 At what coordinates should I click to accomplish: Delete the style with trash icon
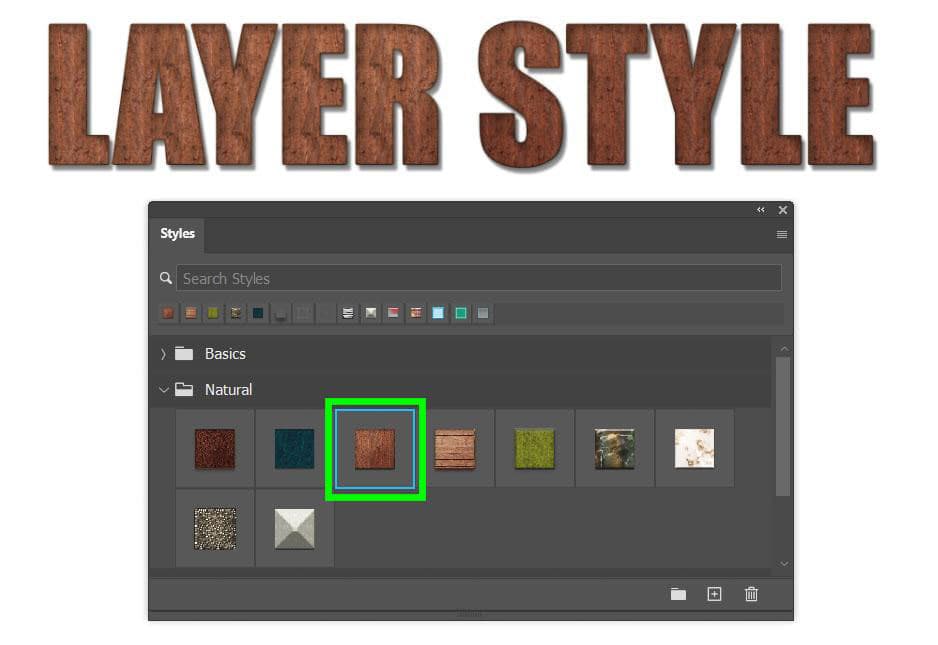point(751,594)
